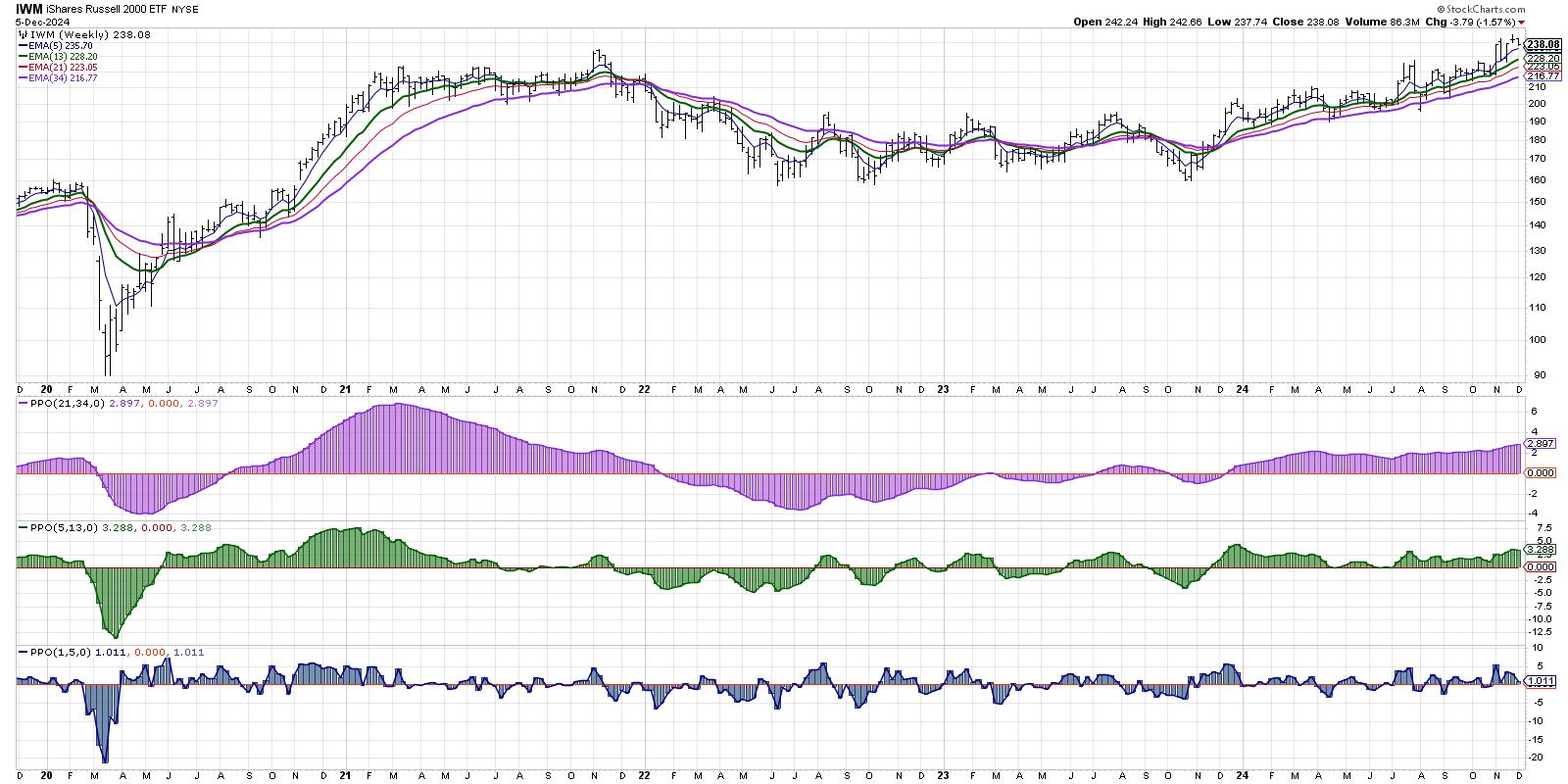The width and height of the screenshot is (1568, 784).
Task: Click the 1.011 value tag on the PPO(1,5,0) panel
Action: (1542, 680)
